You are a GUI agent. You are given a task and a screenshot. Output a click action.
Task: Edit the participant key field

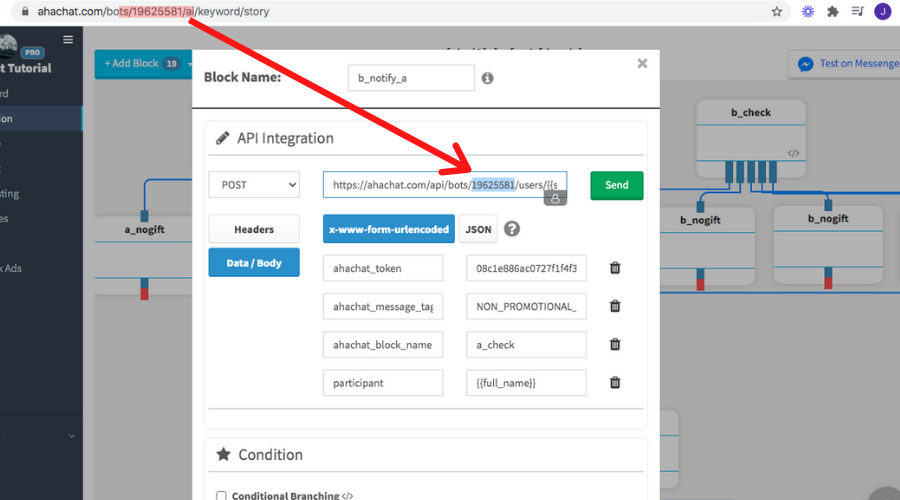[383, 383]
